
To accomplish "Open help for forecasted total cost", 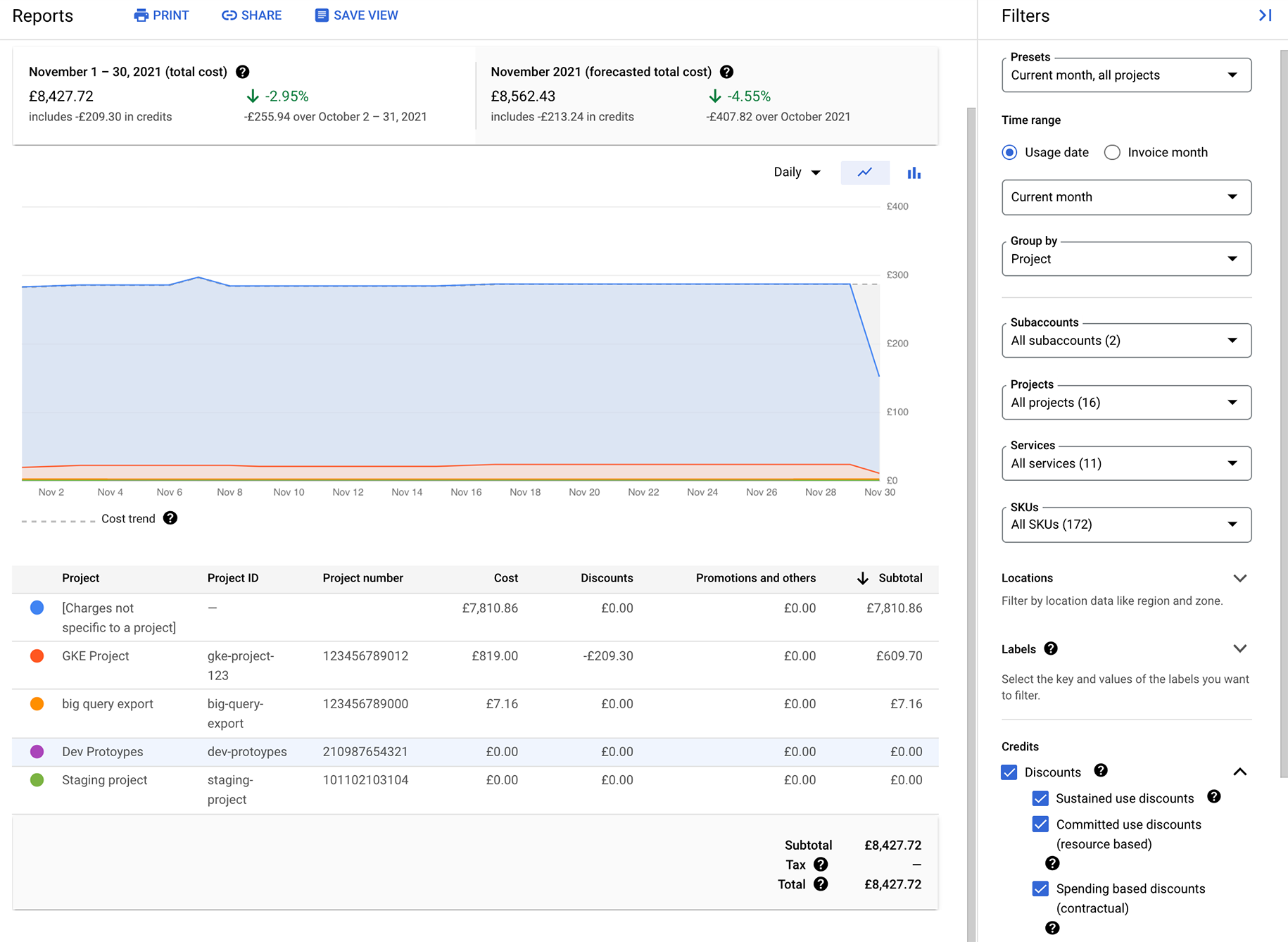I will tap(726, 71).
